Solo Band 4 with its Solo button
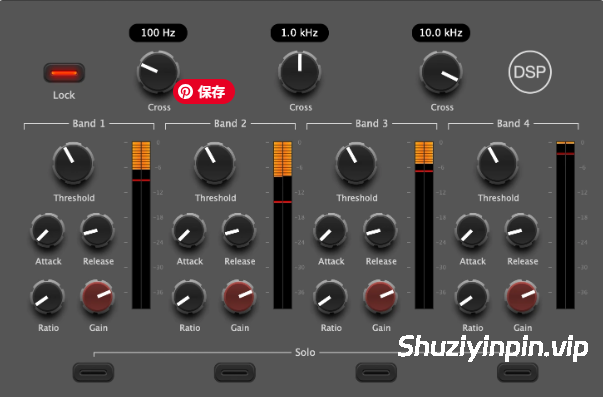Viewport: 603px width, 397px height. coord(518,372)
